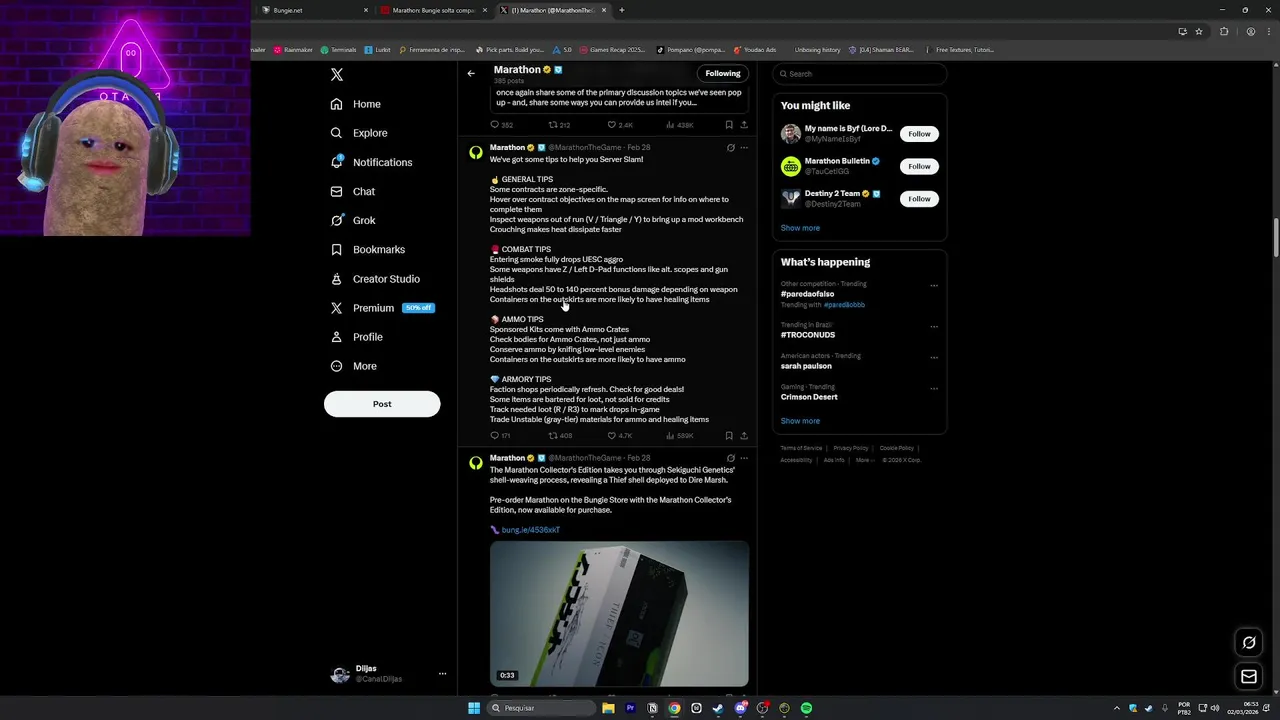
Task: Show more under What's happening
Action: pyautogui.click(x=800, y=421)
